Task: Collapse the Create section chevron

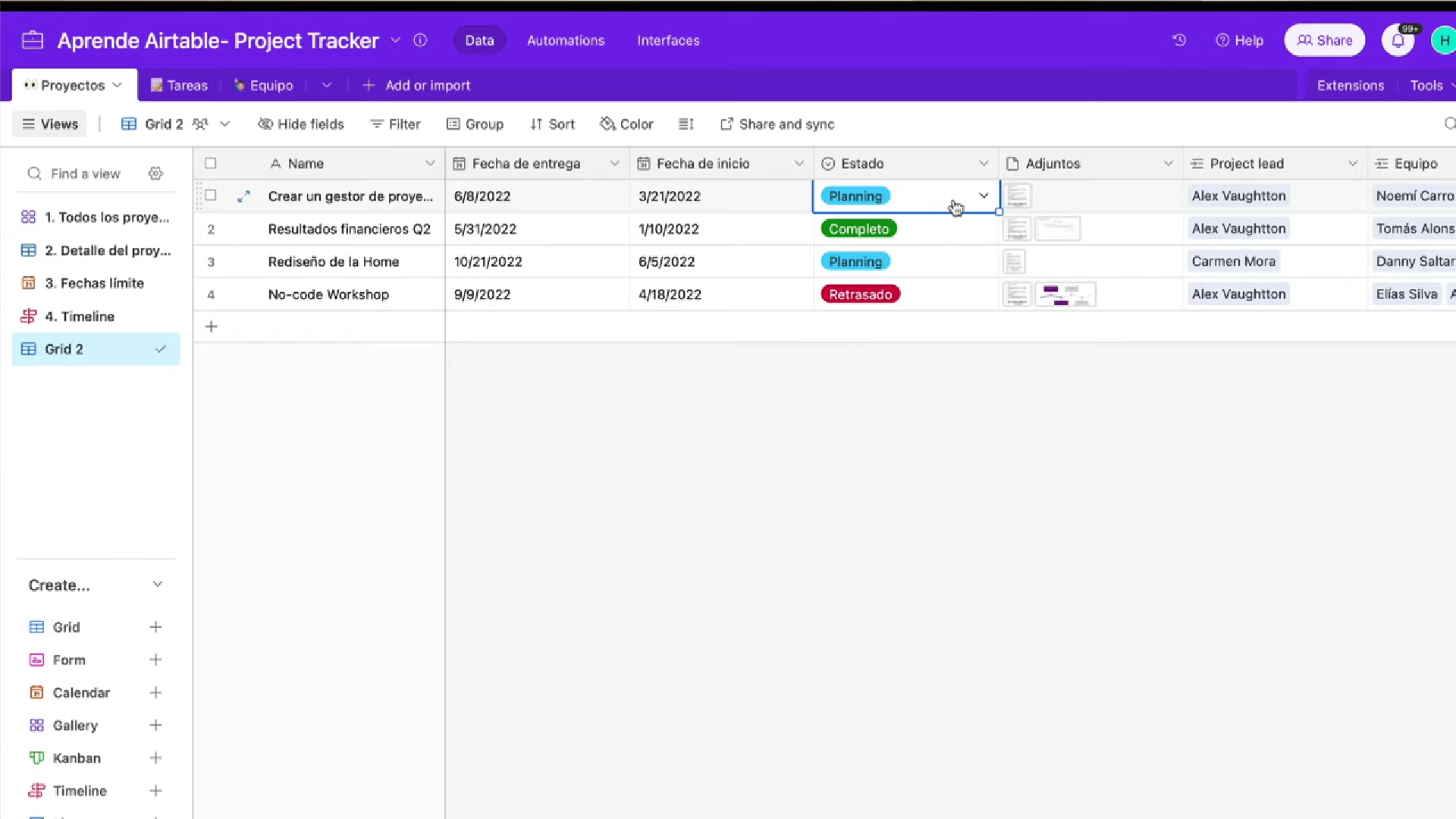Action: click(x=157, y=585)
